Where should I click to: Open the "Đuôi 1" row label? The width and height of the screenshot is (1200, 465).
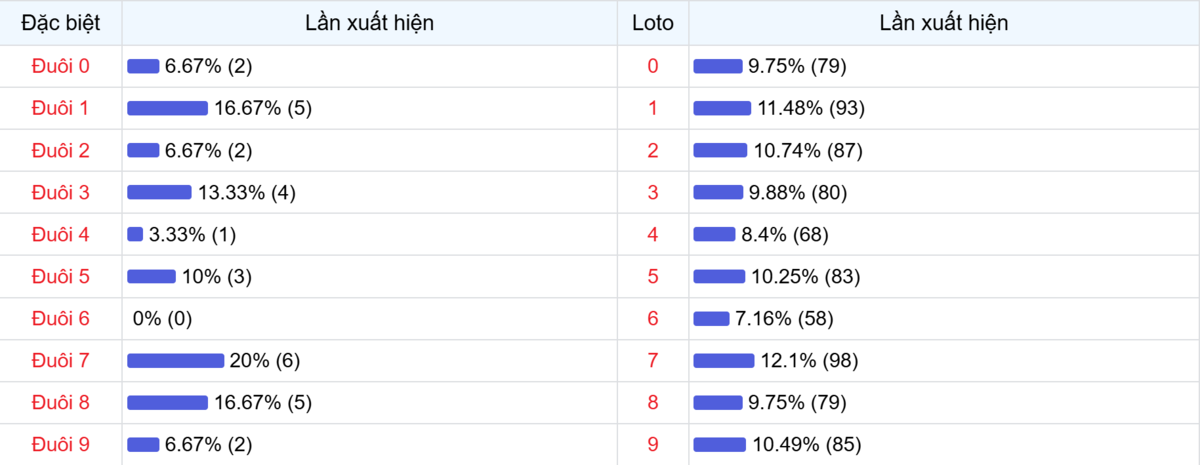click(x=61, y=108)
